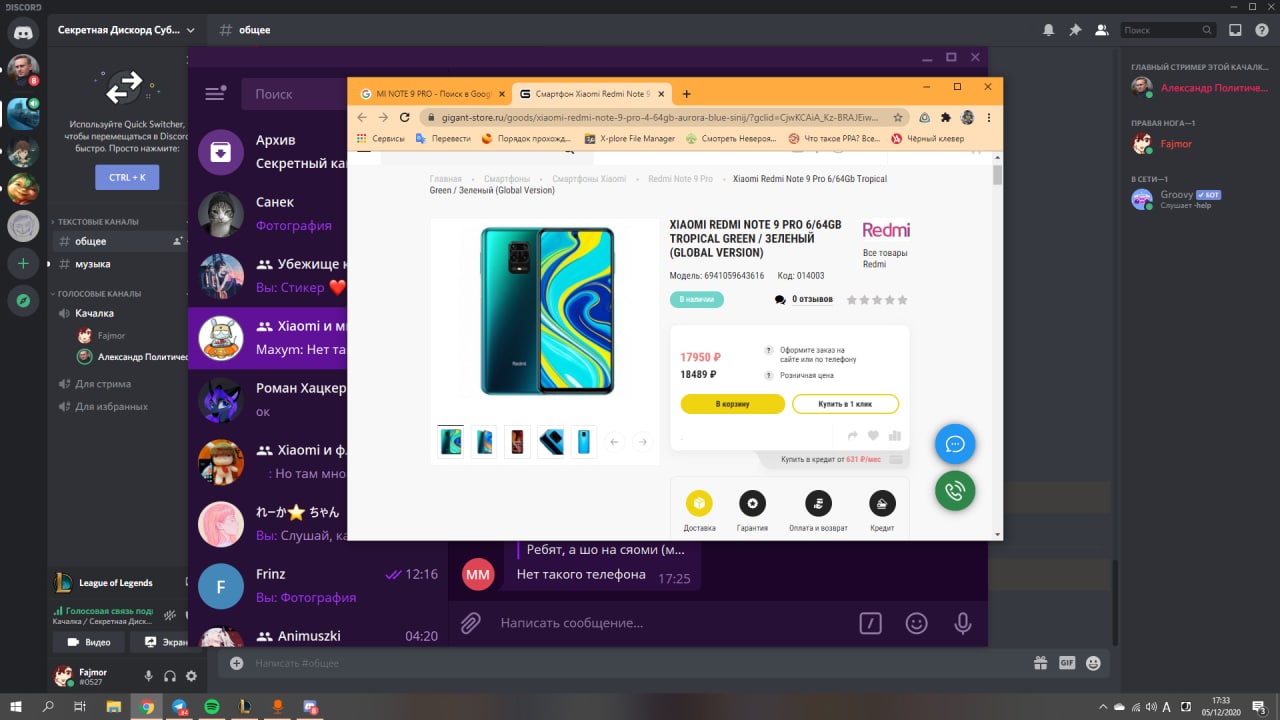The height and width of the screenshot is (720, 1280).
Task: Reload the Chrome page
Action: pos(407,117)
